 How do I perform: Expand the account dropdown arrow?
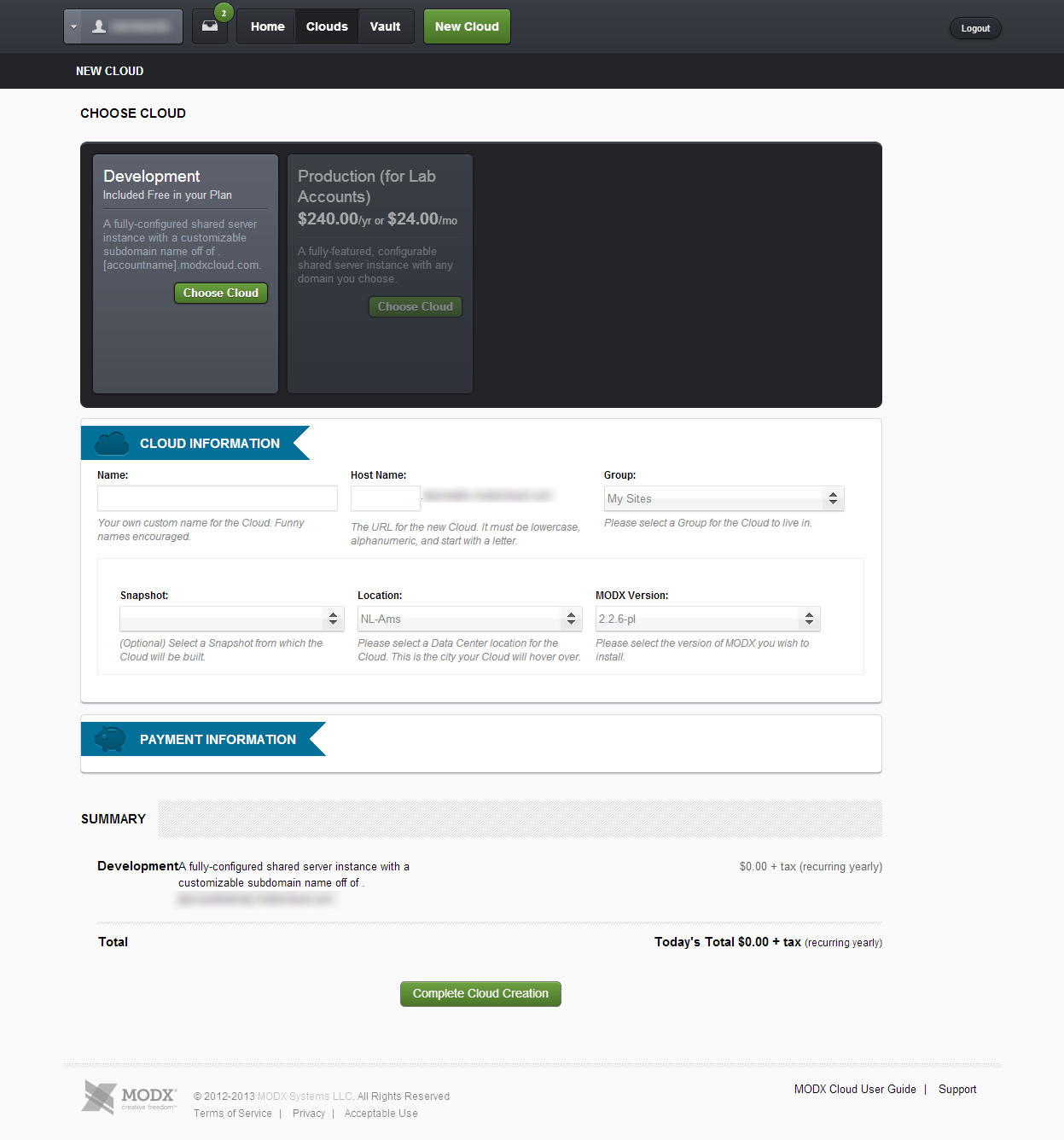(x=73, y=26)
